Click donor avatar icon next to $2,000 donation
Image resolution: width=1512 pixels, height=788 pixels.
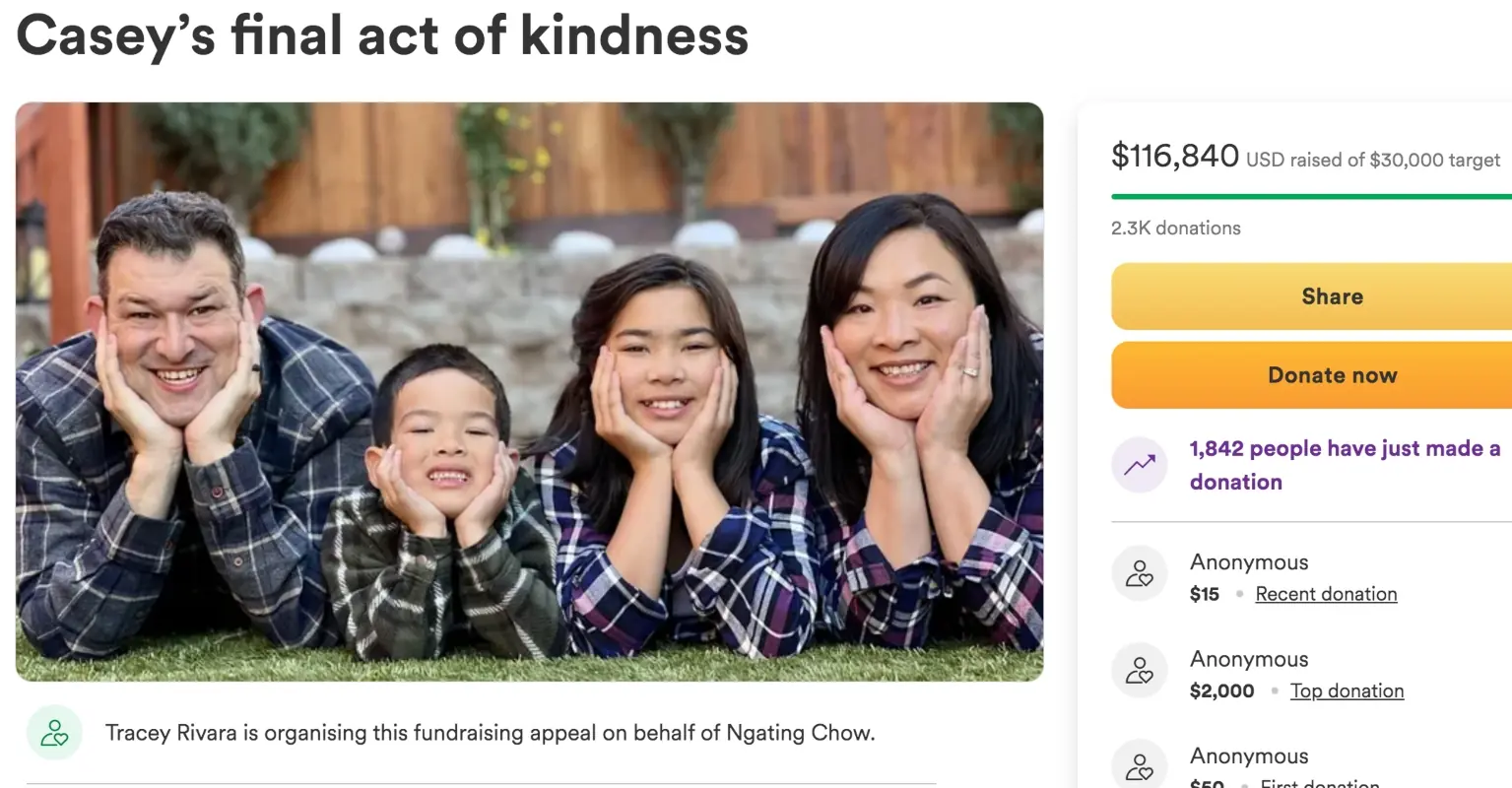click(1140, 670)
